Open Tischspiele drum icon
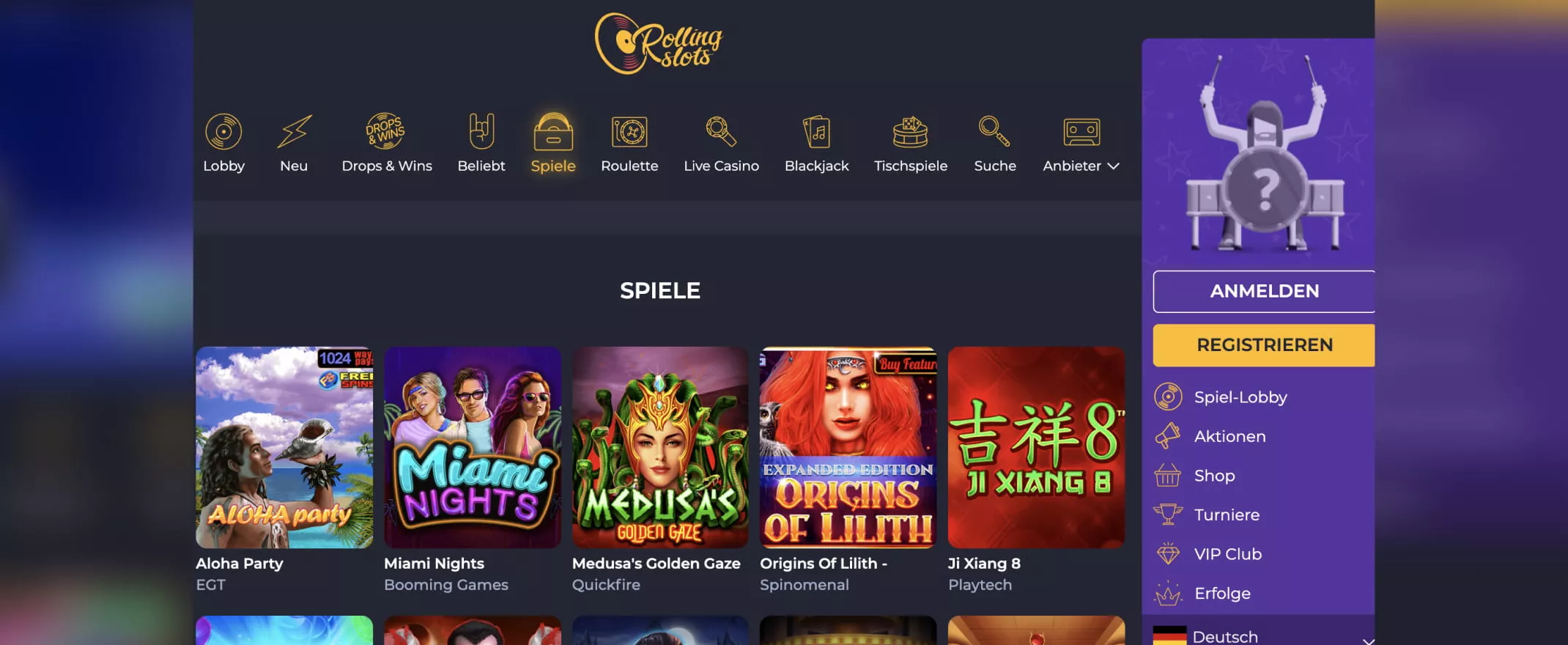The image size is (1568, 645). [911, 133]
